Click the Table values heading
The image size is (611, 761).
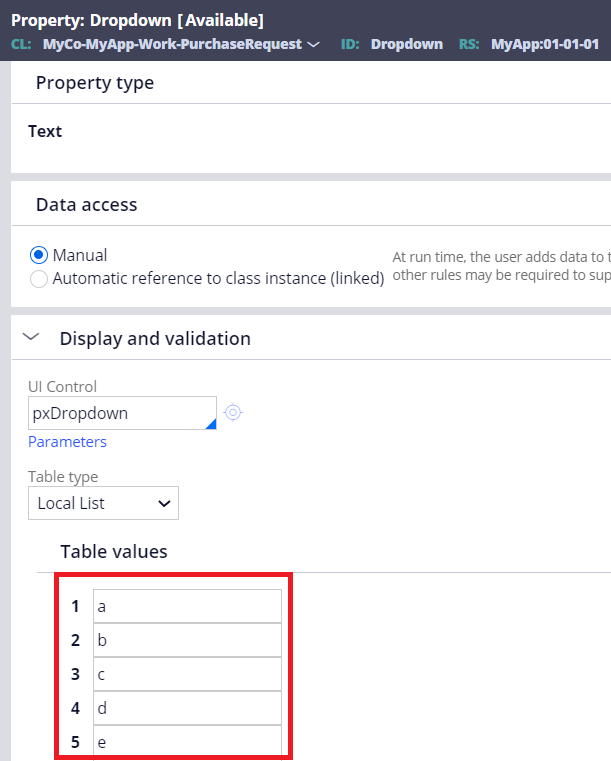(x=114, y=552)
